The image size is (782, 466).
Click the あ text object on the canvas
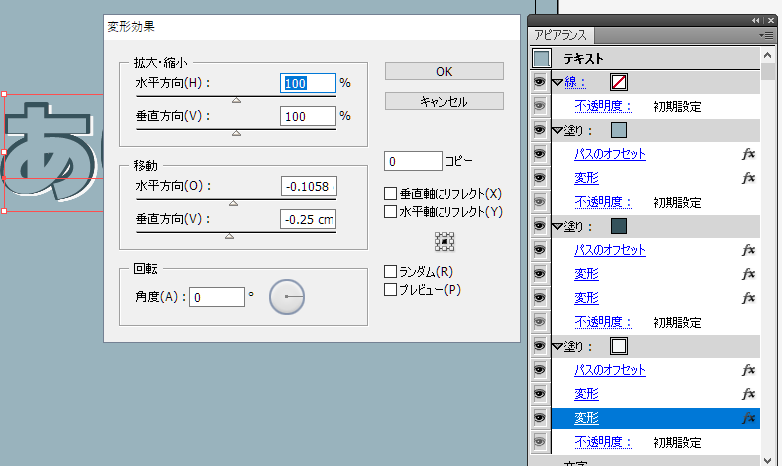(x=50, y=151)
